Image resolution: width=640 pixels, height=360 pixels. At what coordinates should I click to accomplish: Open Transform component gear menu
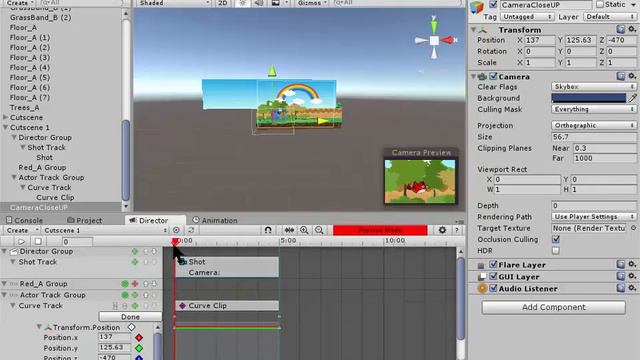tap(632, 29)
